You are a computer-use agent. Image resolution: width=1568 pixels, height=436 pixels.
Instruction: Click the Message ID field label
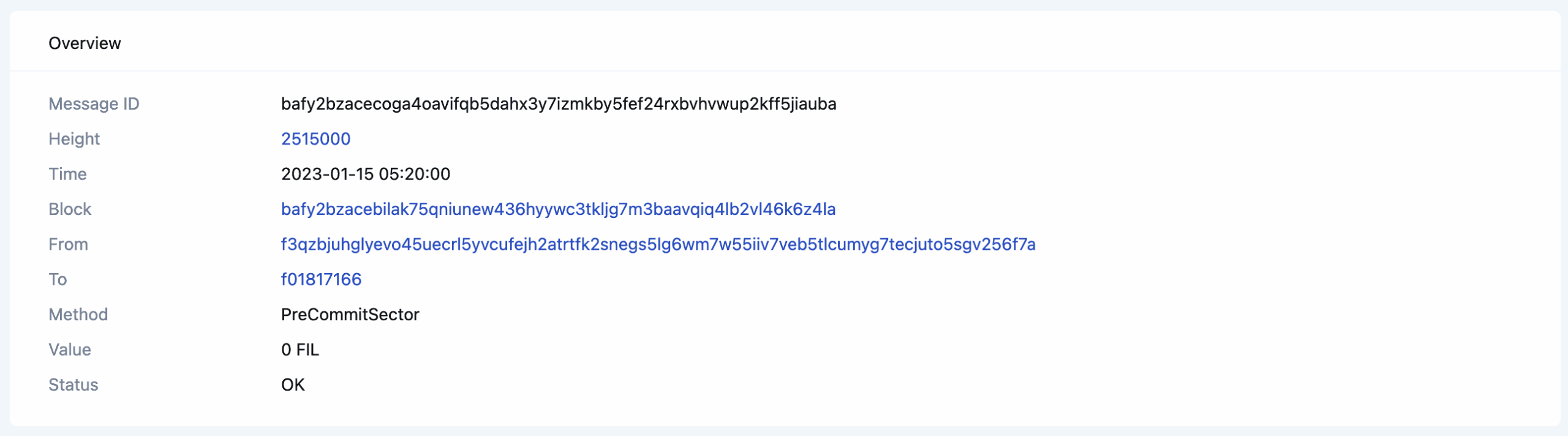(x=94, y=104)
